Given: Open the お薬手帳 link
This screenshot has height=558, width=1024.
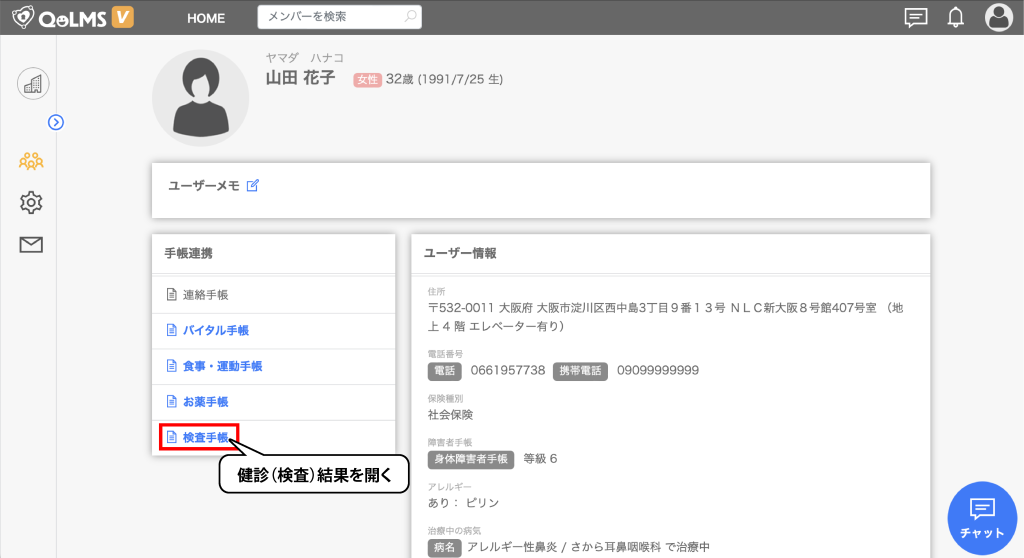Looking at the screenshot, I should point(205,402).
